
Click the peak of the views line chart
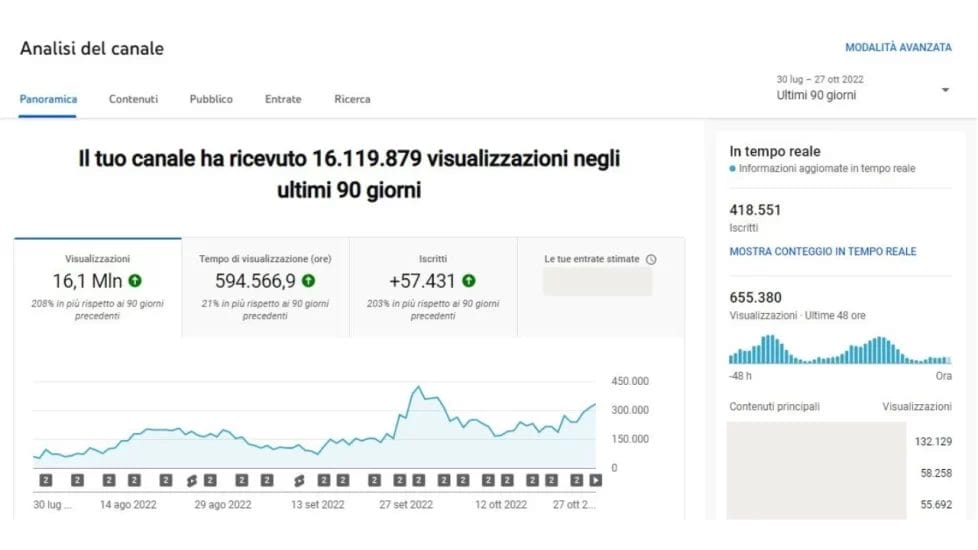pyautogui.click(x=418, y=387)
